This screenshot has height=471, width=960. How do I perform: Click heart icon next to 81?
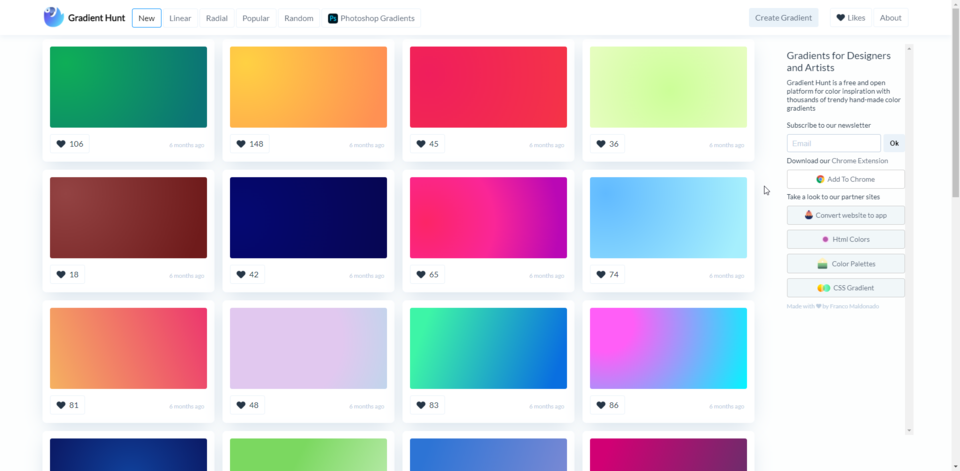pyautogui.click(x=61, y=405)
